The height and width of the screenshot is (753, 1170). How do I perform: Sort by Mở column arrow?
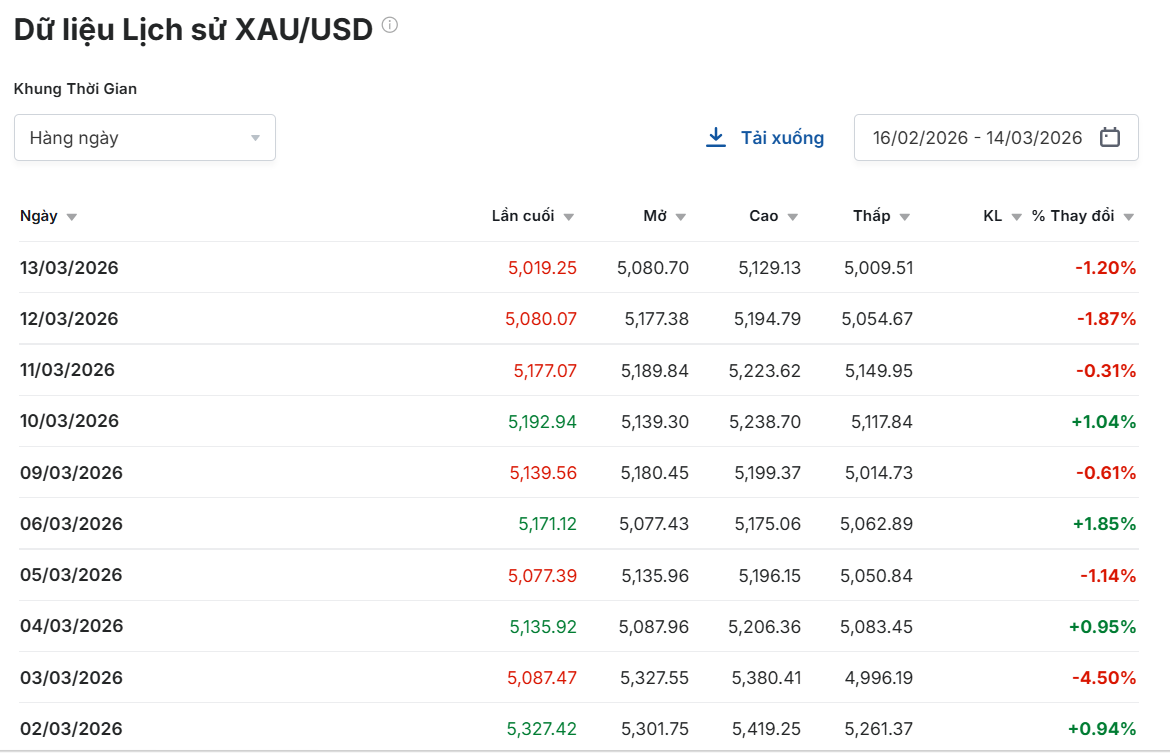point(680,217)
